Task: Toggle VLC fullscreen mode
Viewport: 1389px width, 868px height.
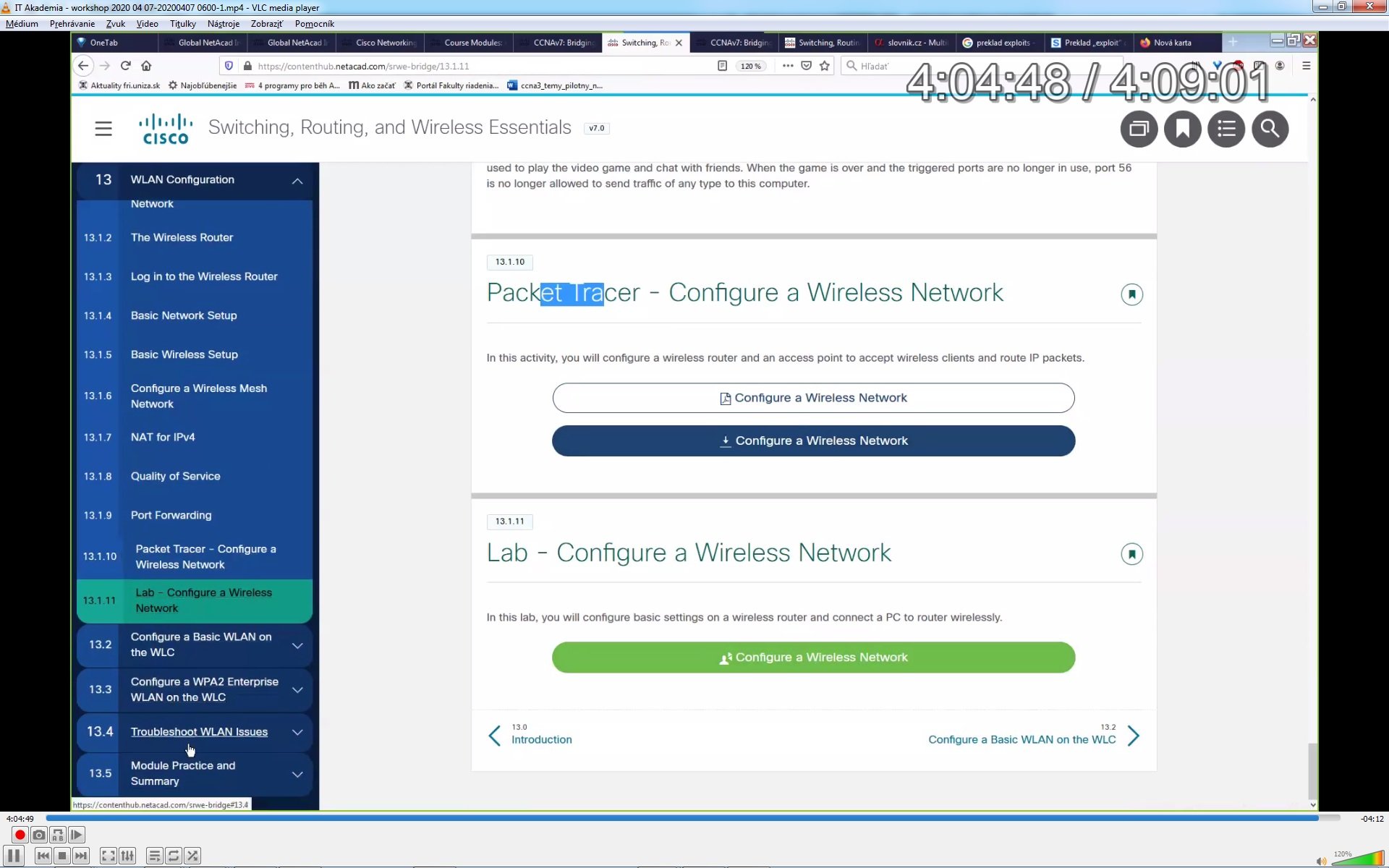Action: (109, 856)
